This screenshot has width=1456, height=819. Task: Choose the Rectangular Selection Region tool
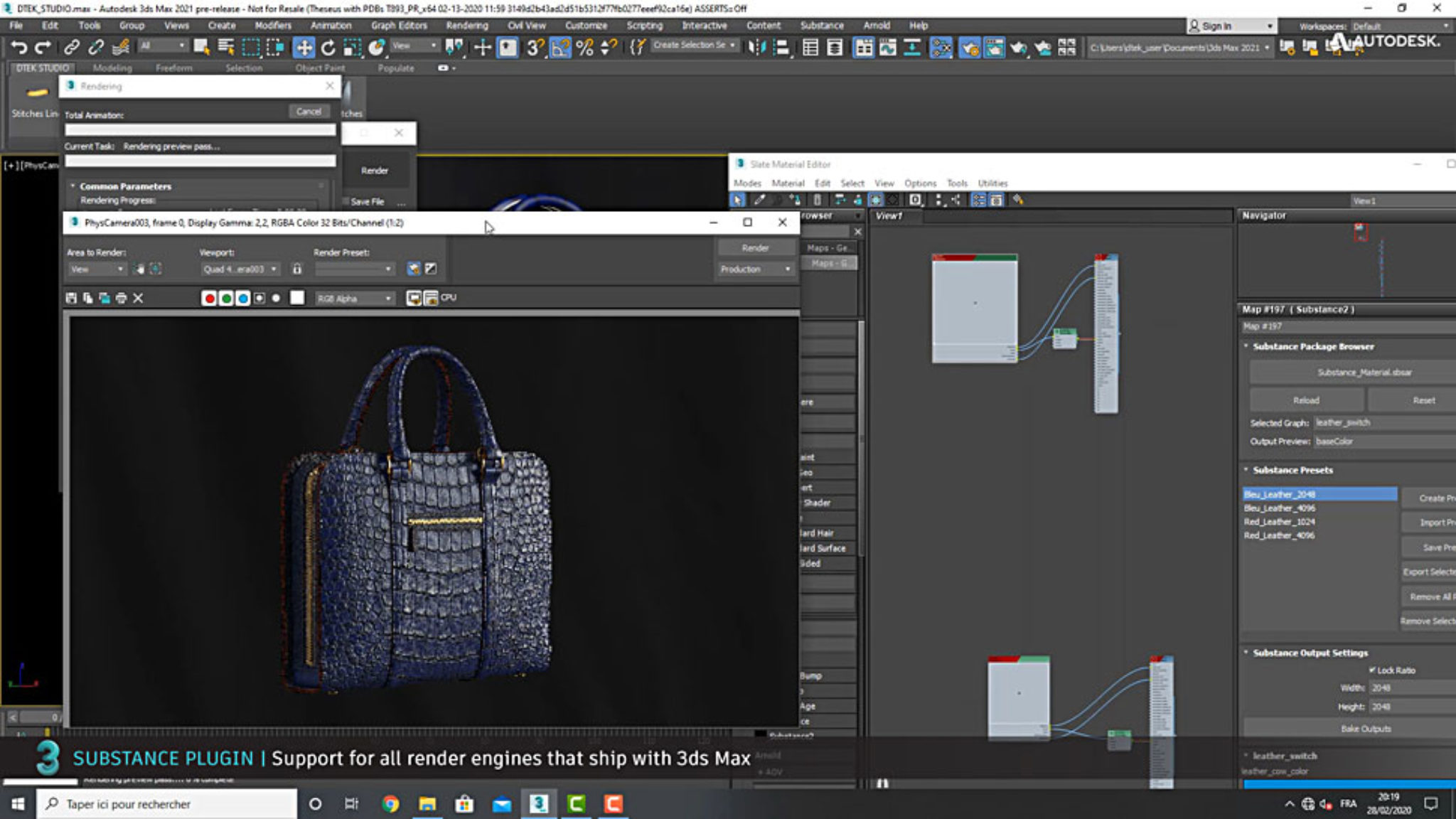click(x=251, y=48)
